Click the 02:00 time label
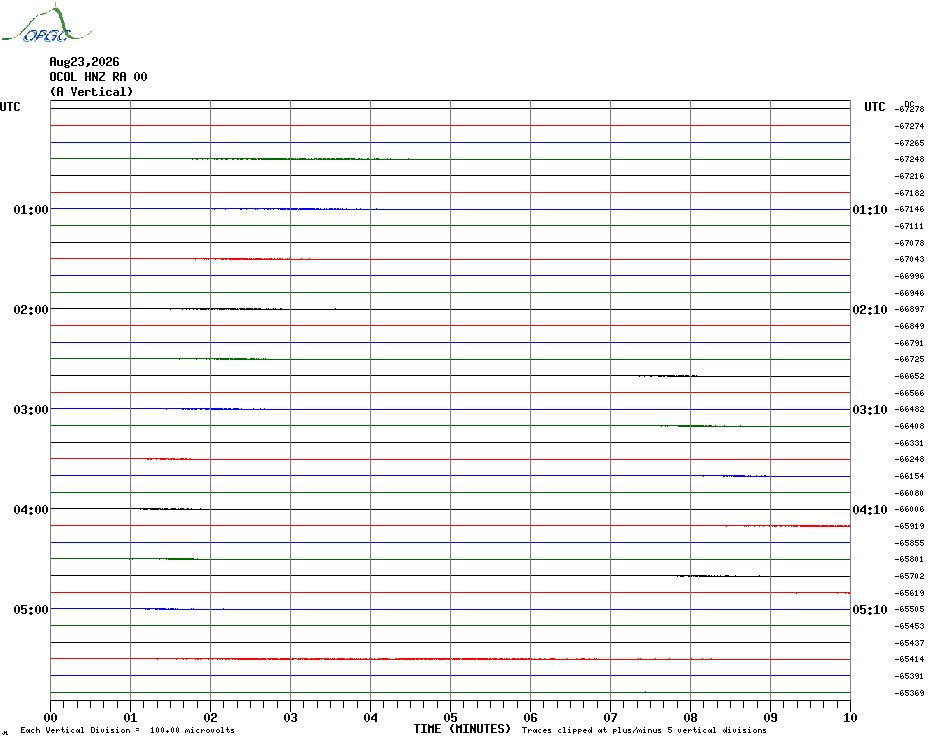Viewport: 930px width, 744px height. click(31, 310)
